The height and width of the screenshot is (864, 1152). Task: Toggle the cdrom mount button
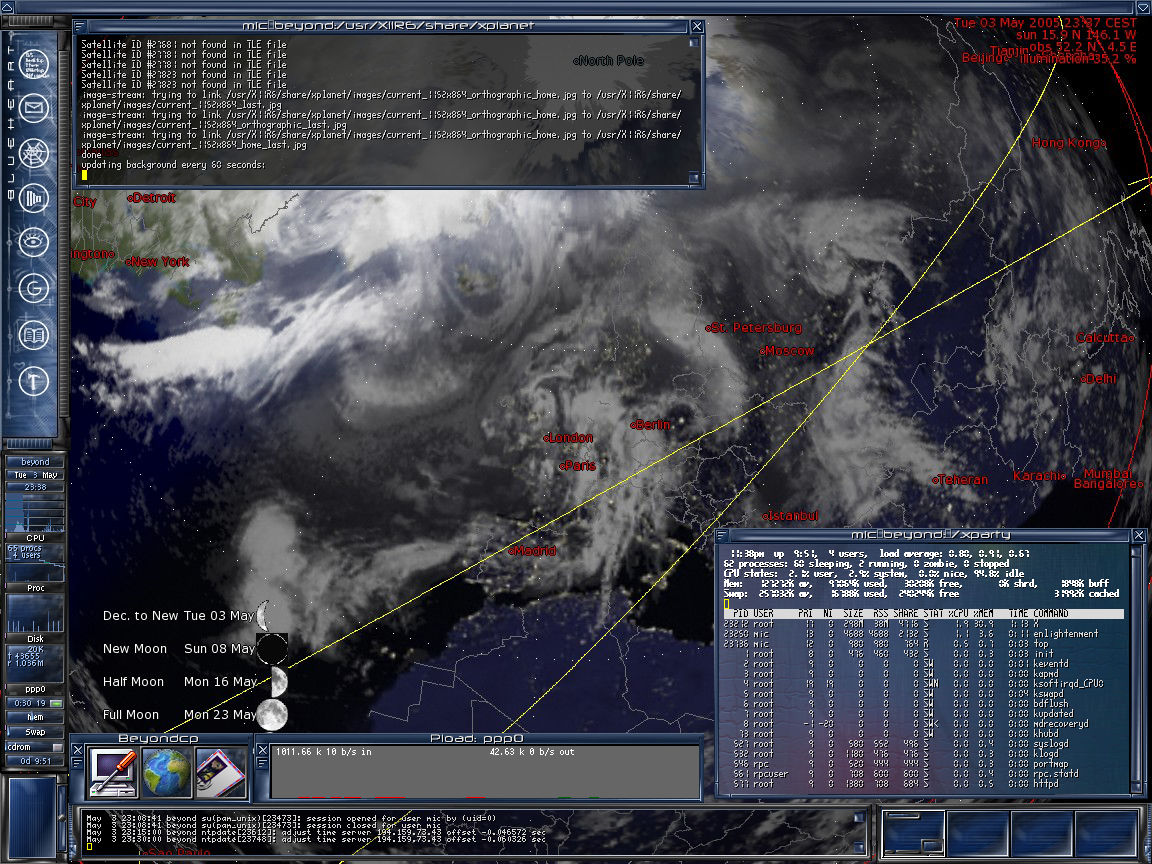coord(57,747)
